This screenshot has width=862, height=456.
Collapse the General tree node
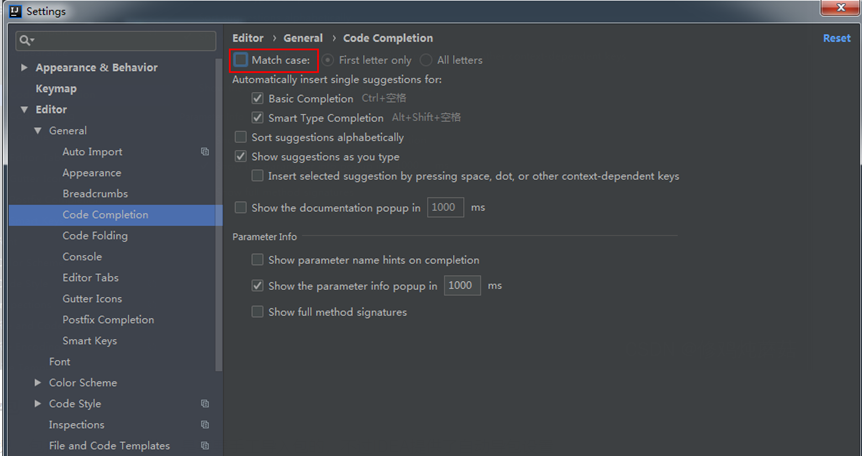(x=37, y=131)
